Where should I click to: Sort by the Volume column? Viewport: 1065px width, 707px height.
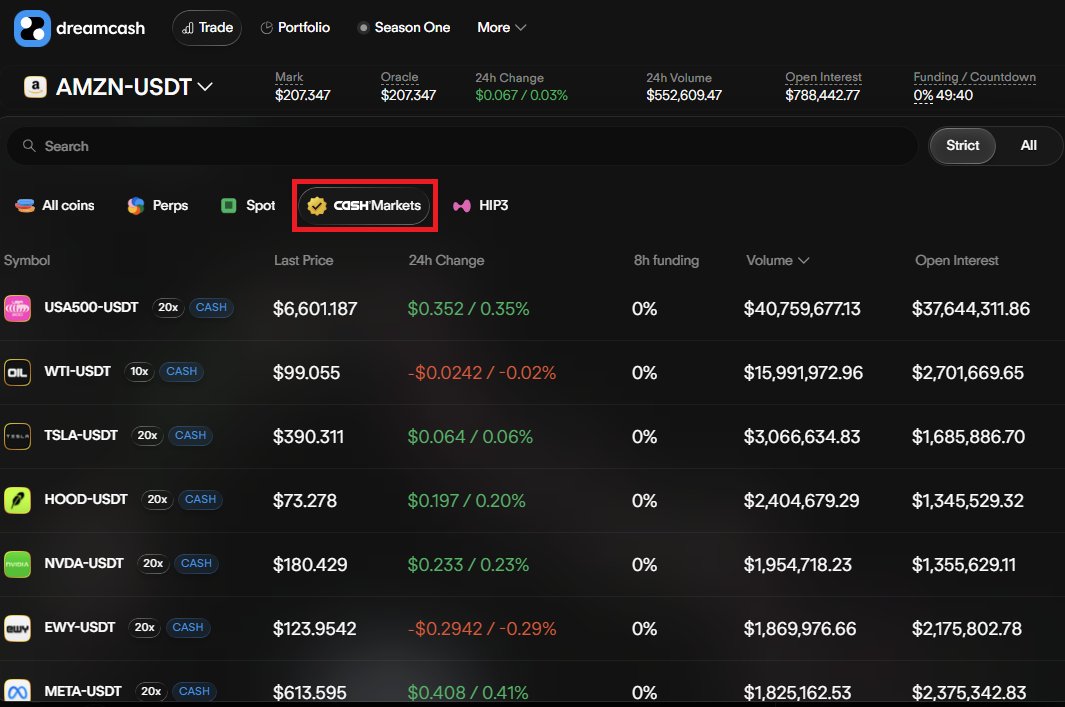pos(777,260)
